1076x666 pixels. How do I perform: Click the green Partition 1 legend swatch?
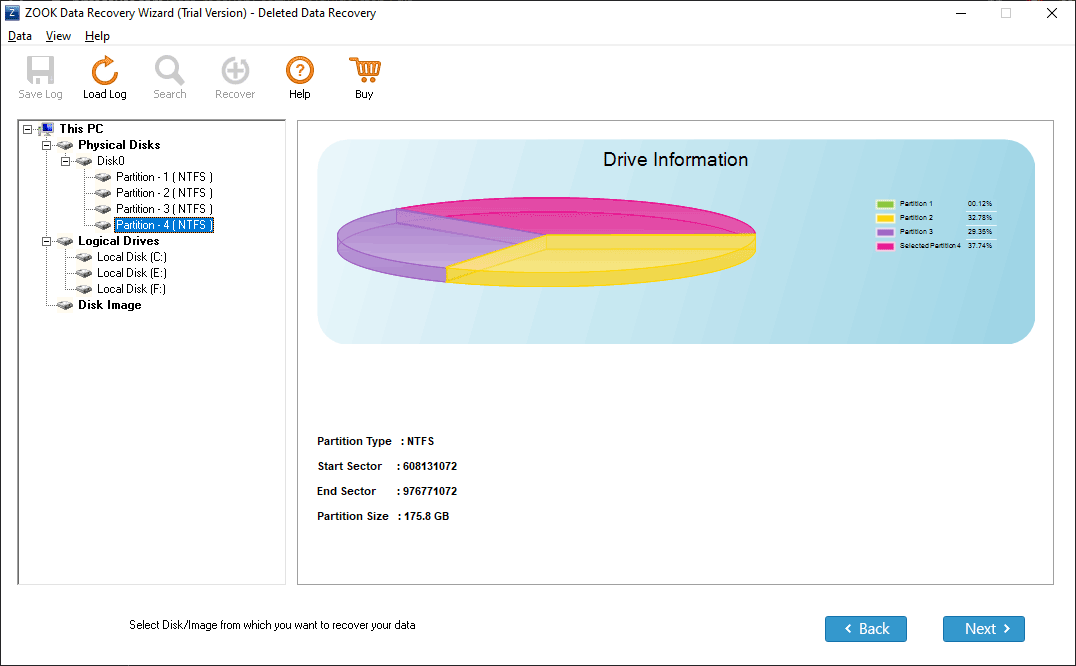[x=885, y=204]
